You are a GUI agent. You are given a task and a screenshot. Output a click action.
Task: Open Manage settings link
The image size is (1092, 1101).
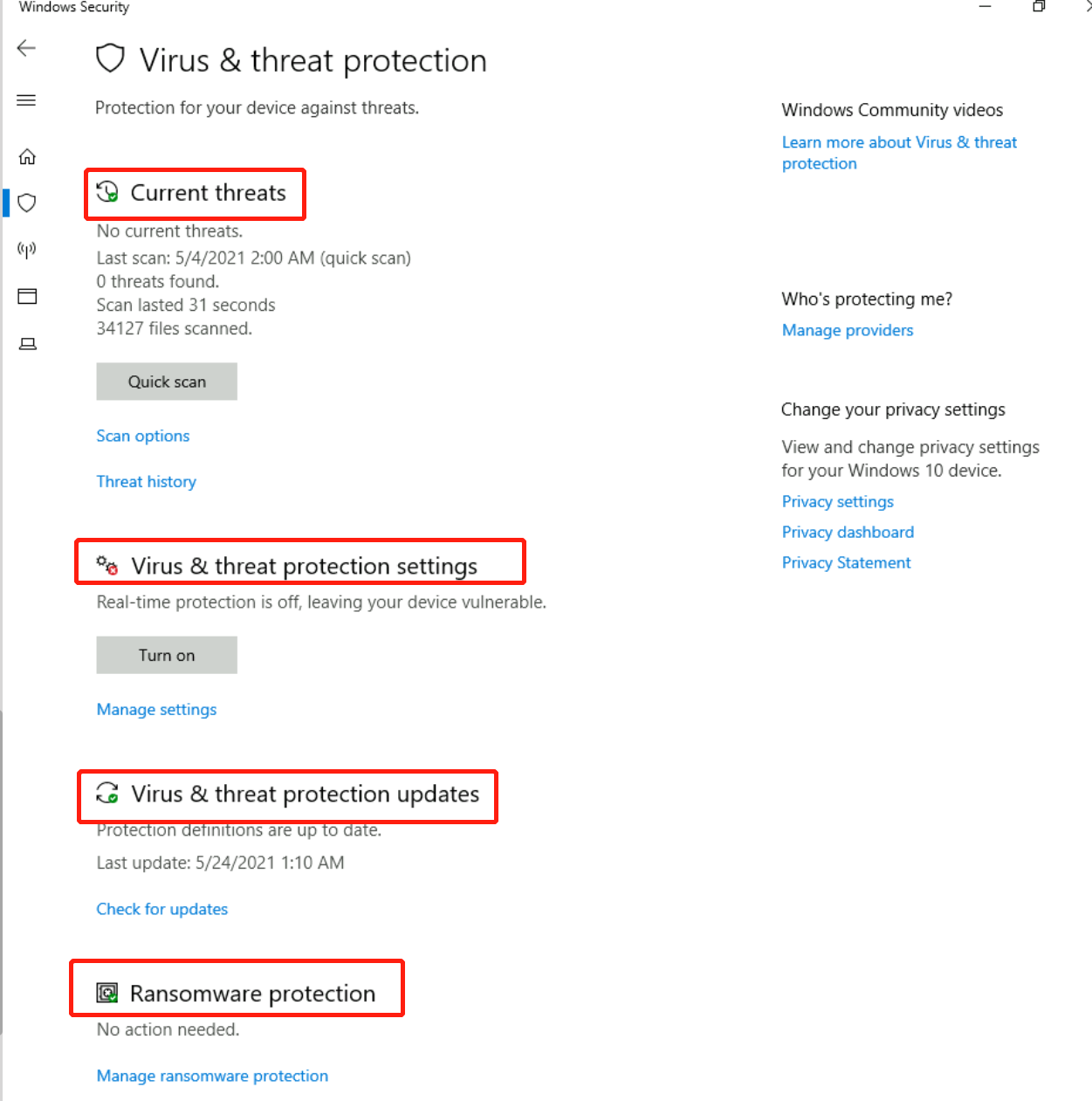(x=156, y=710)
